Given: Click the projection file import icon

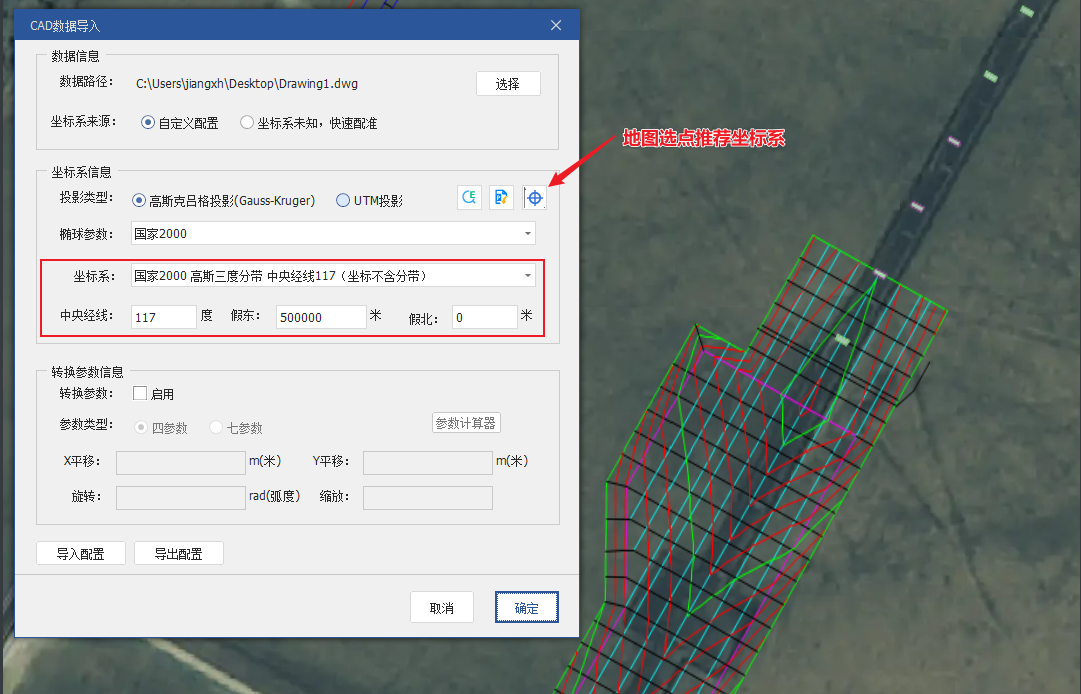Looking at the screenshot, I should (501, 198).
